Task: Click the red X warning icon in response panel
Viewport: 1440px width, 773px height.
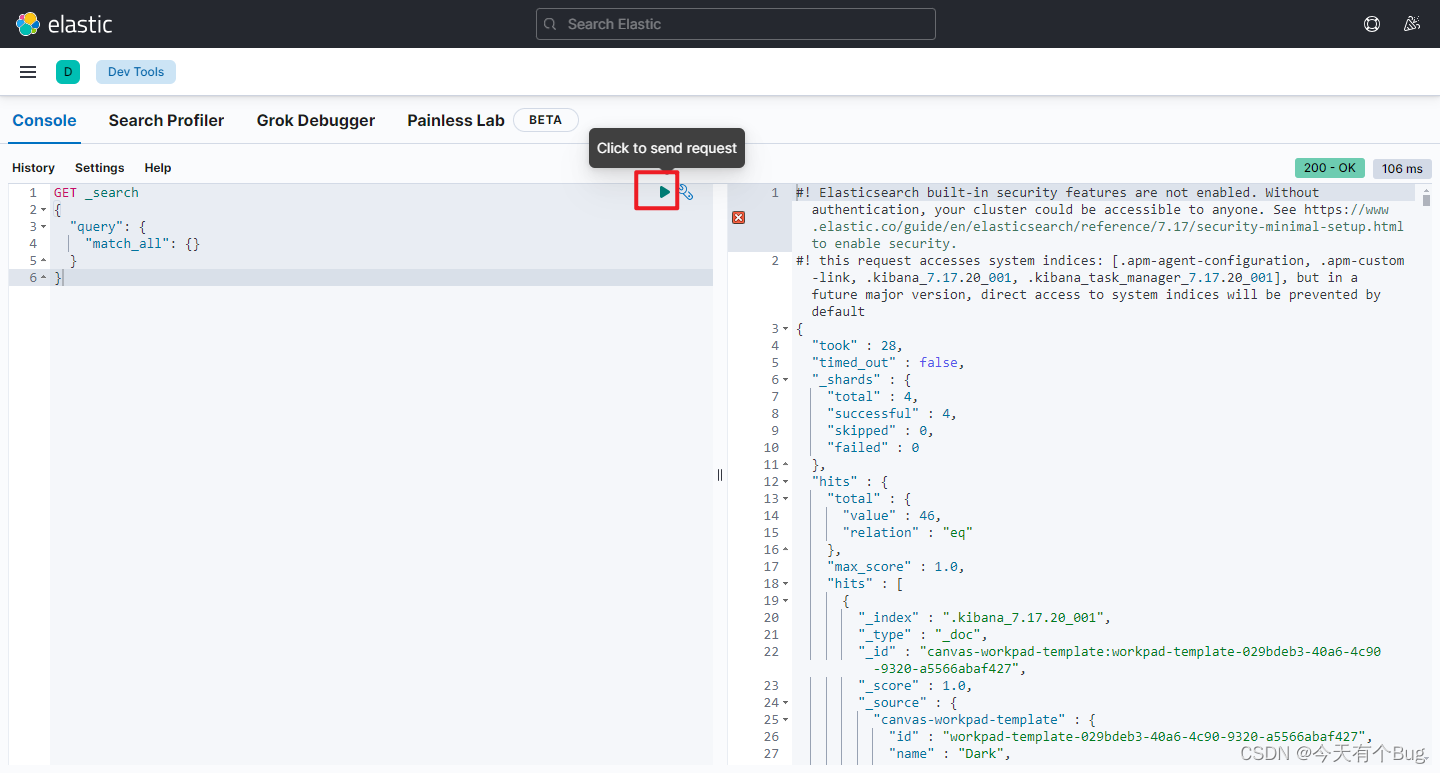Action: pyautogui.click(x=738, y=217)
